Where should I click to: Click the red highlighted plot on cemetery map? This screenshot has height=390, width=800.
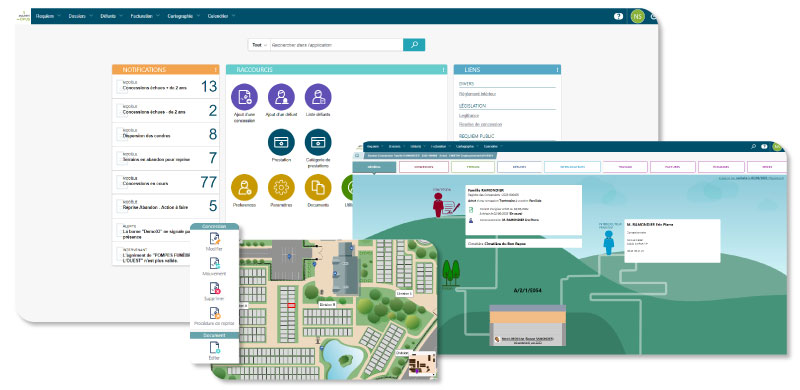pos(291,305)
